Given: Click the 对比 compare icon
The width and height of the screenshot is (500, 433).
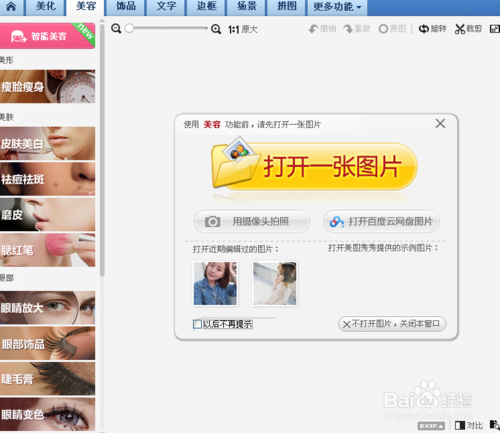Looking at the screenshot, I should 469,425.
